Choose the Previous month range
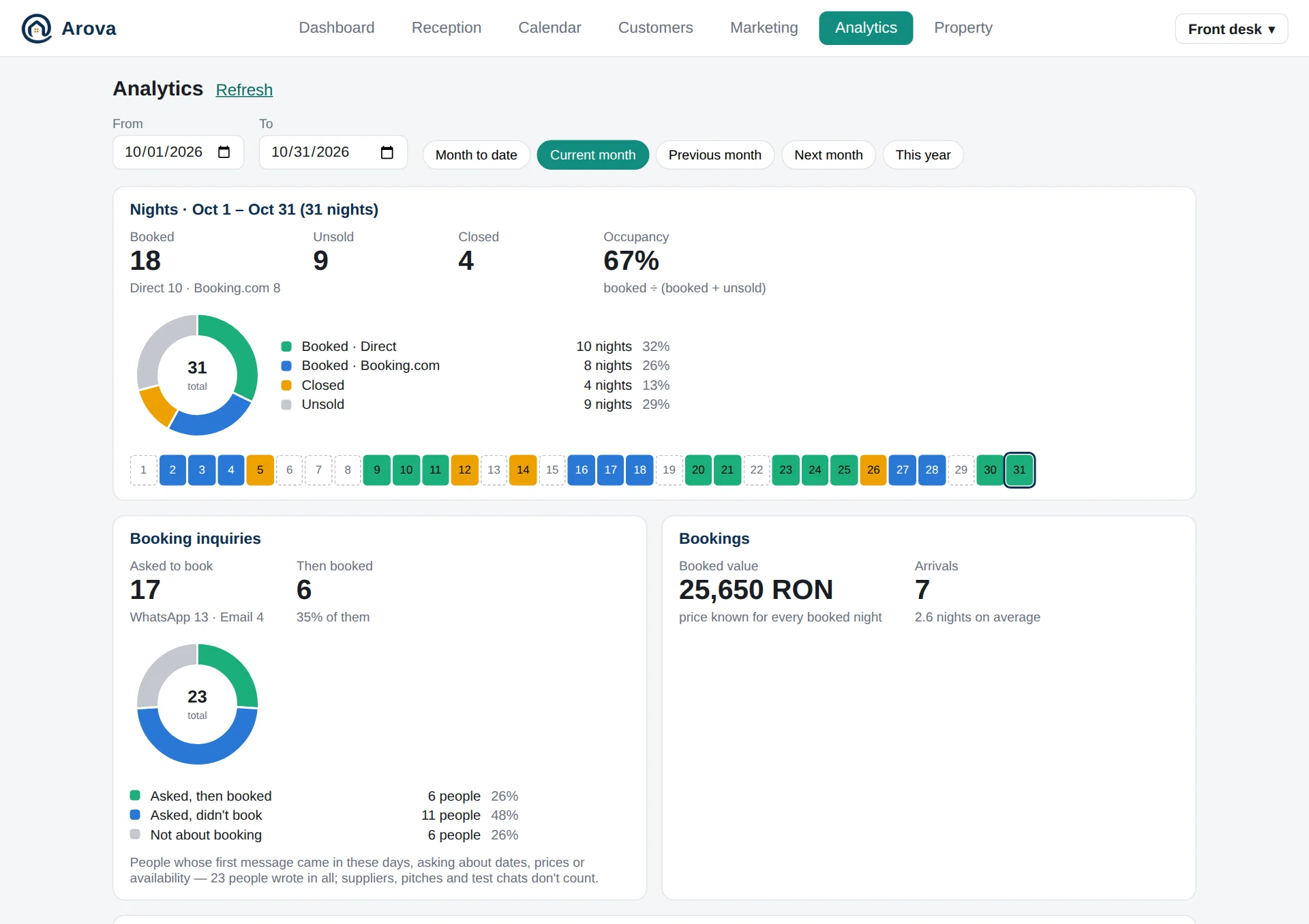This screenshot has height=924, width=1309. (x=715, y=155)
